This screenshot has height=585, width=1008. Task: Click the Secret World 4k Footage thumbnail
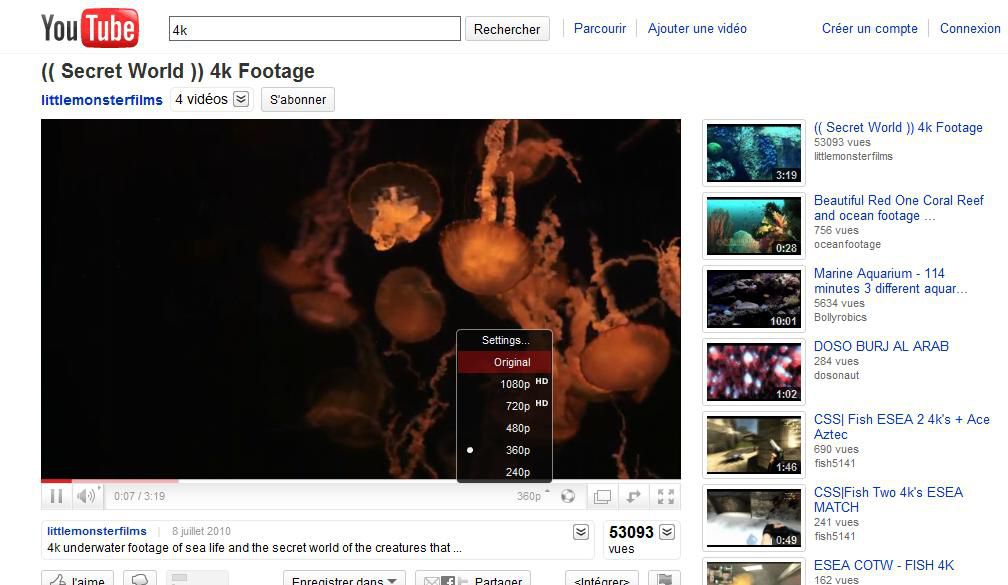(753, 153)
